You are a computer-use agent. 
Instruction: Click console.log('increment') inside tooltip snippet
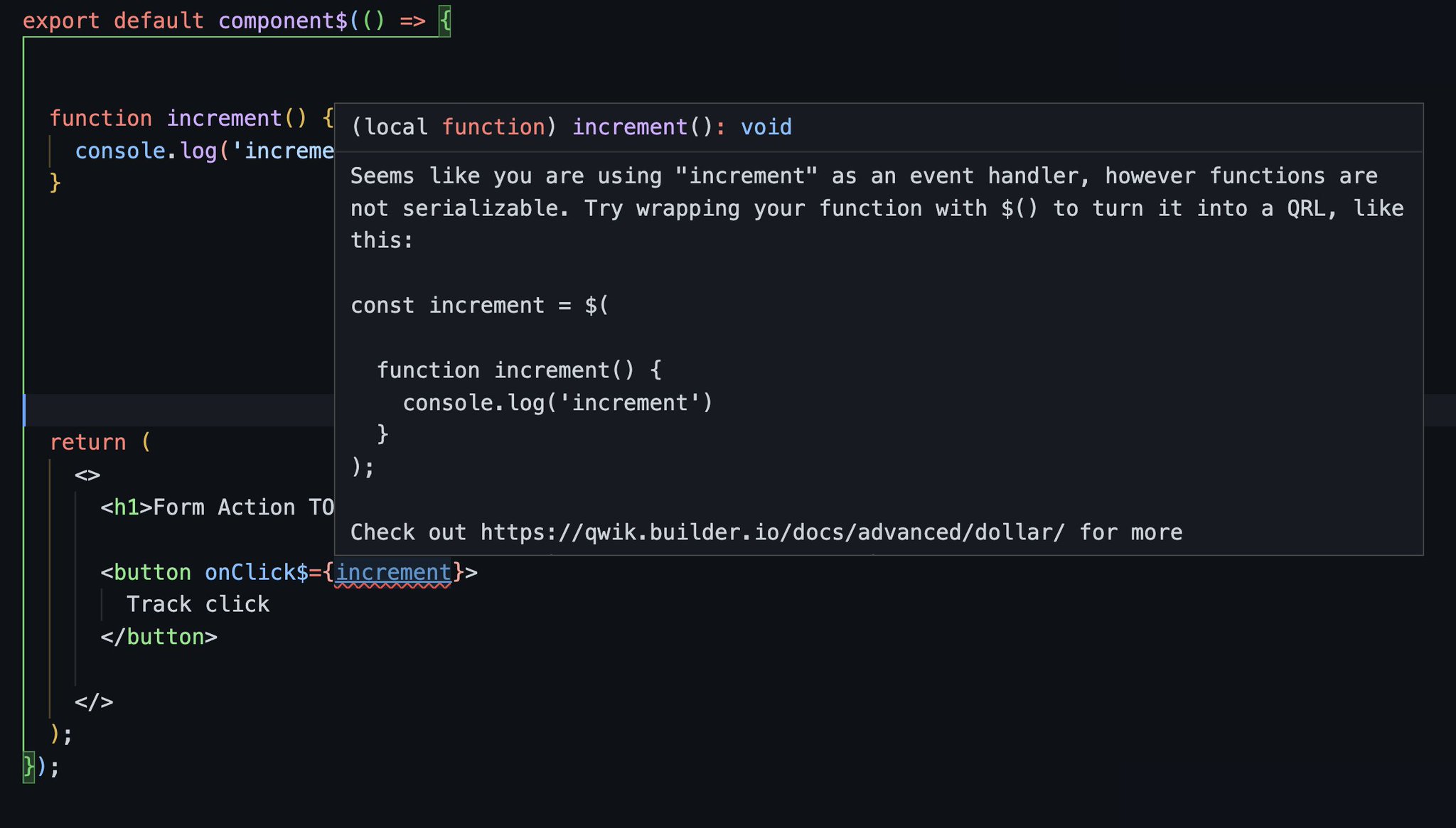coord(557,402)
